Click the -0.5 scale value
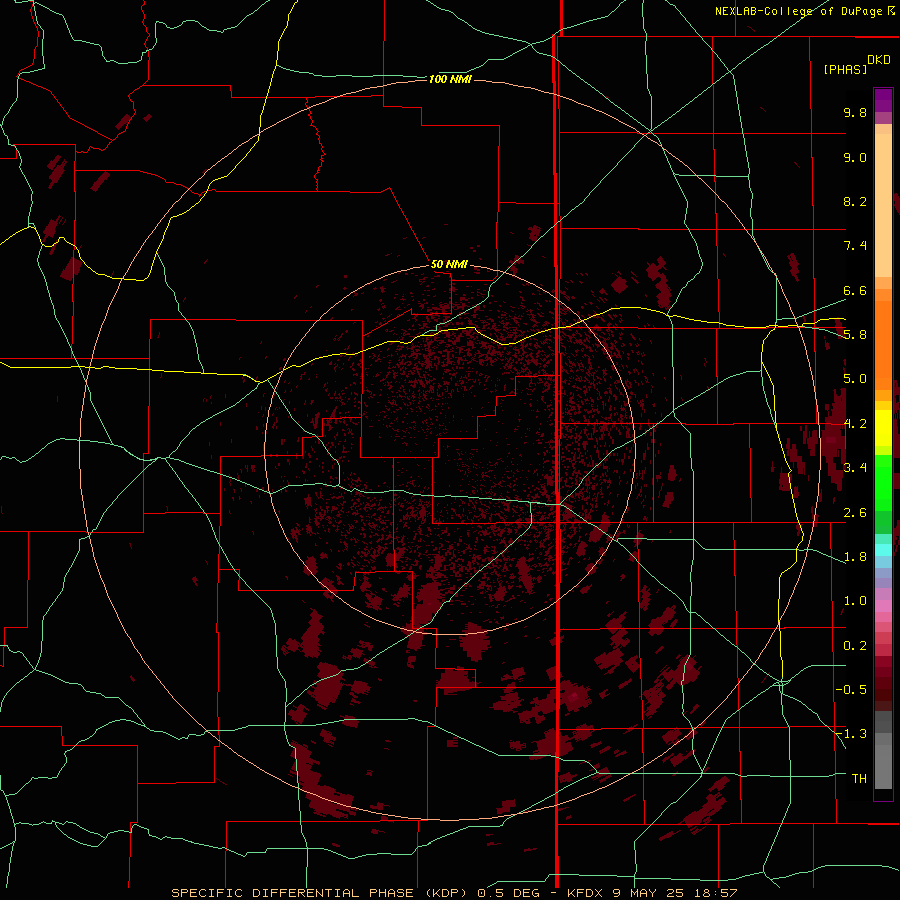Viewport: 900px width, 900px height. coord(851,690)
